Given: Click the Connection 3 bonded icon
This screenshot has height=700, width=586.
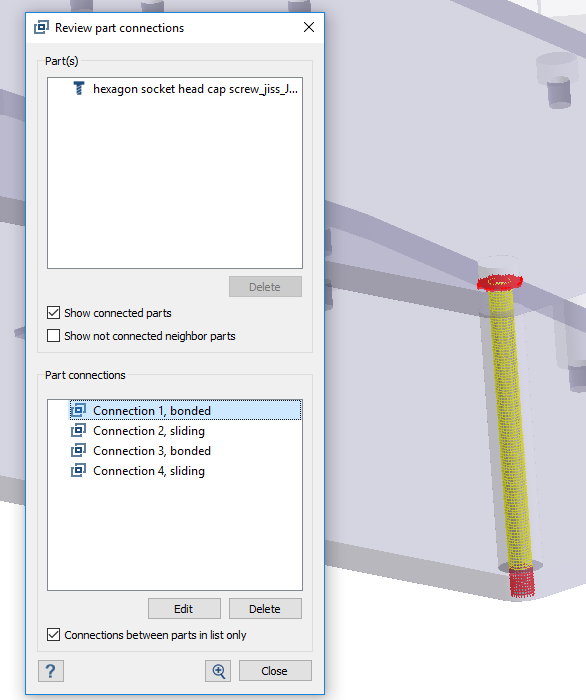Looking at the screenshot, I should tap(79, 450).
